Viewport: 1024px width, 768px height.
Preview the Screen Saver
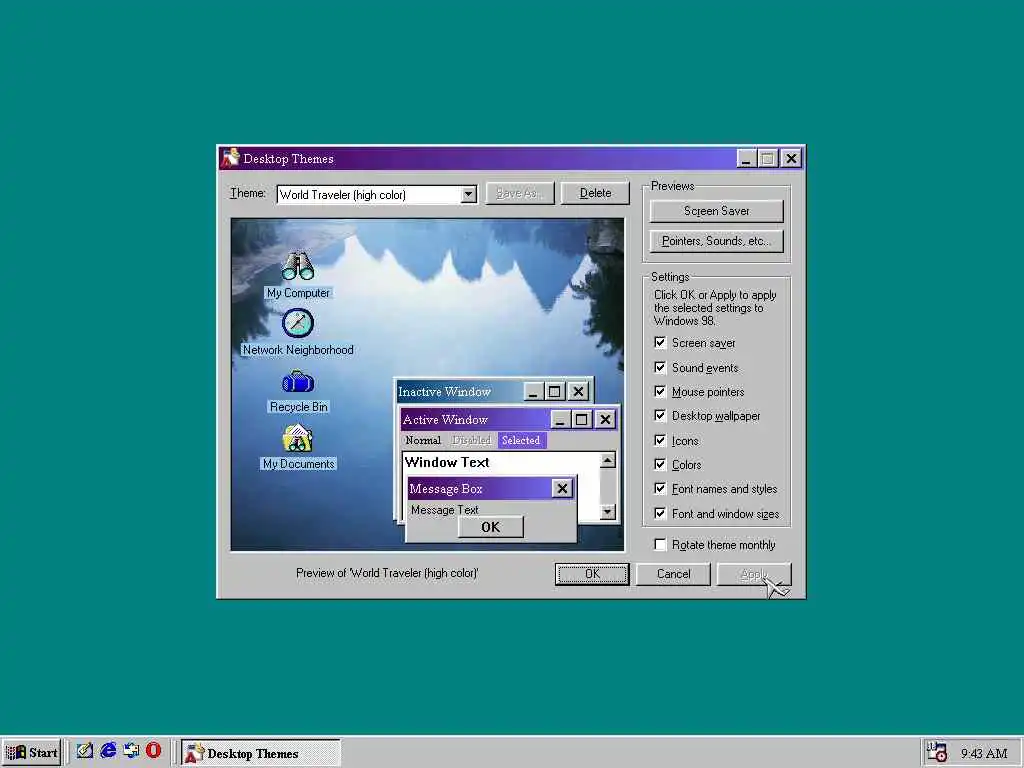click(716, 211)
